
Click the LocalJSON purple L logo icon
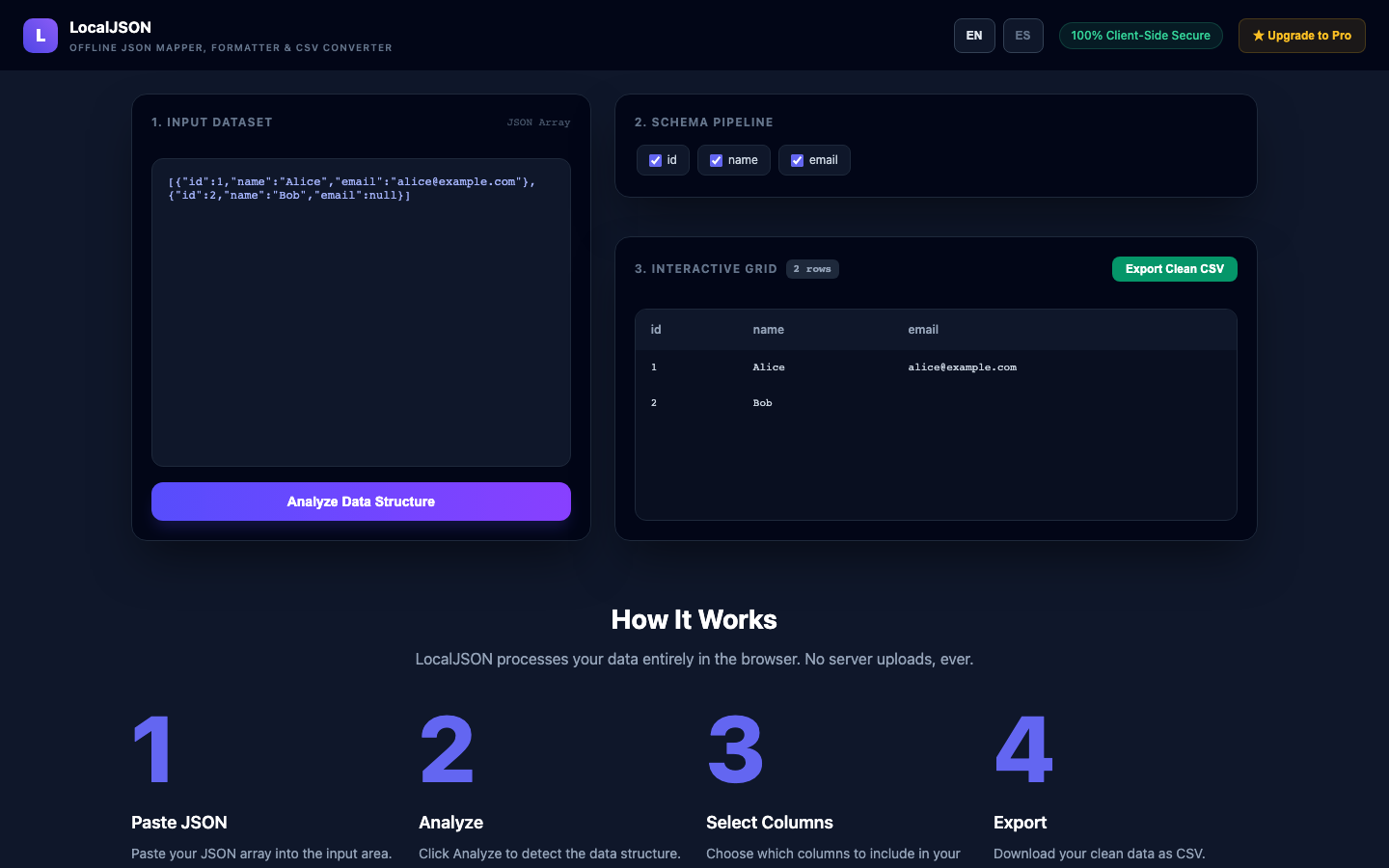point(41,36)
